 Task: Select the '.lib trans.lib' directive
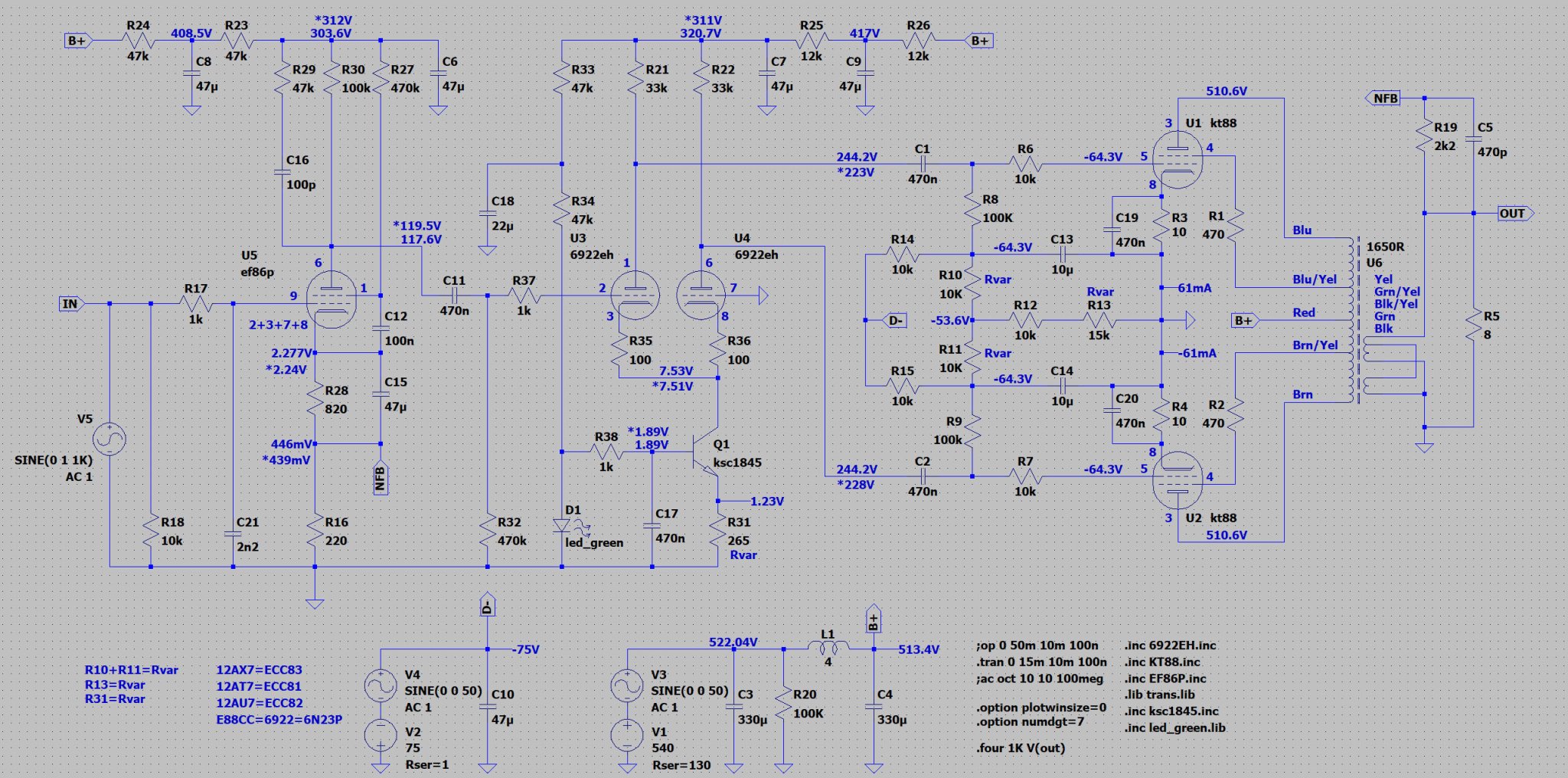tap(1159, 695)
